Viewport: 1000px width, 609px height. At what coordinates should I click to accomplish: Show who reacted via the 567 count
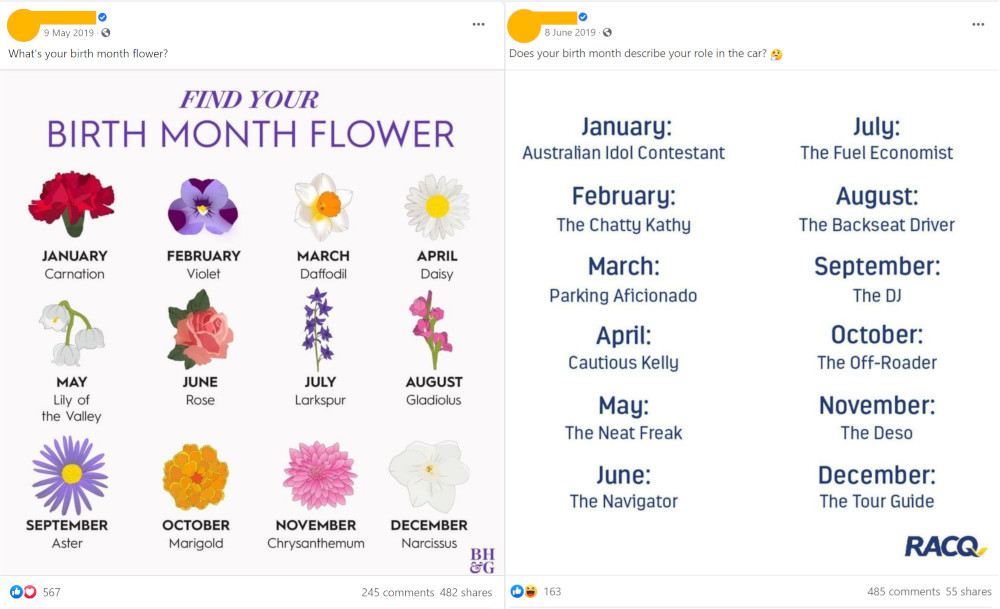tap(51, 592)
